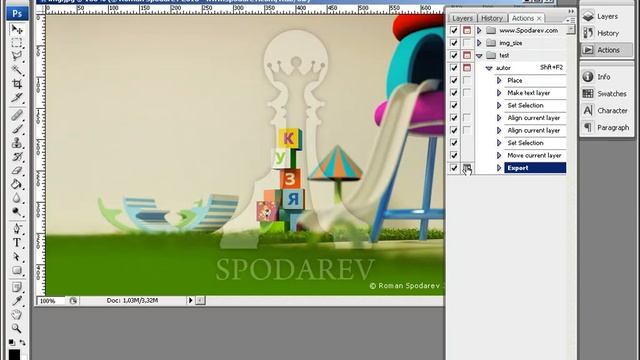640x360 pixels.
Task: Click the 100% zoom field in status bar
Action: pyautogui.click(x=51, y=301)
